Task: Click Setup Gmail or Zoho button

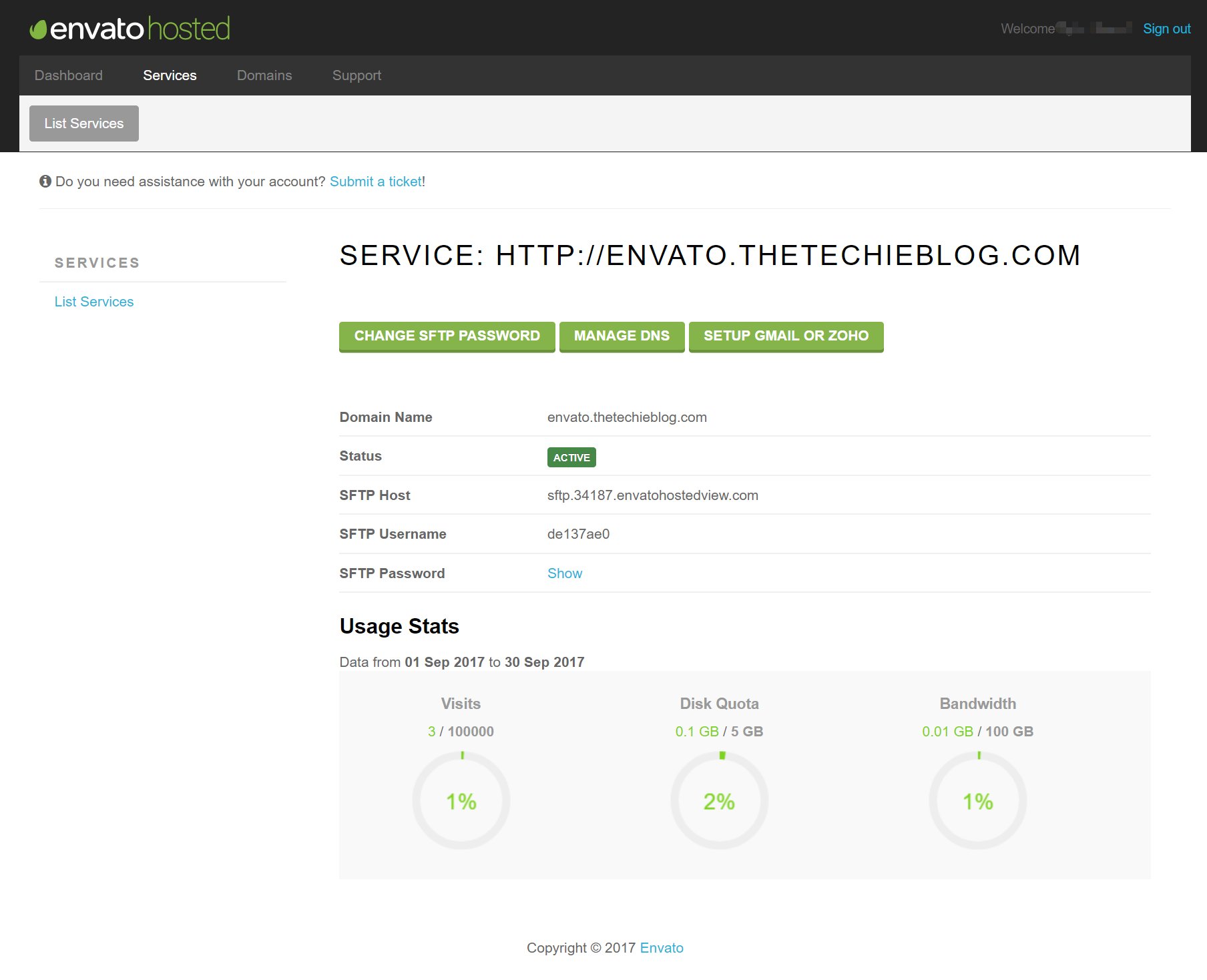Action: point(786,336)
